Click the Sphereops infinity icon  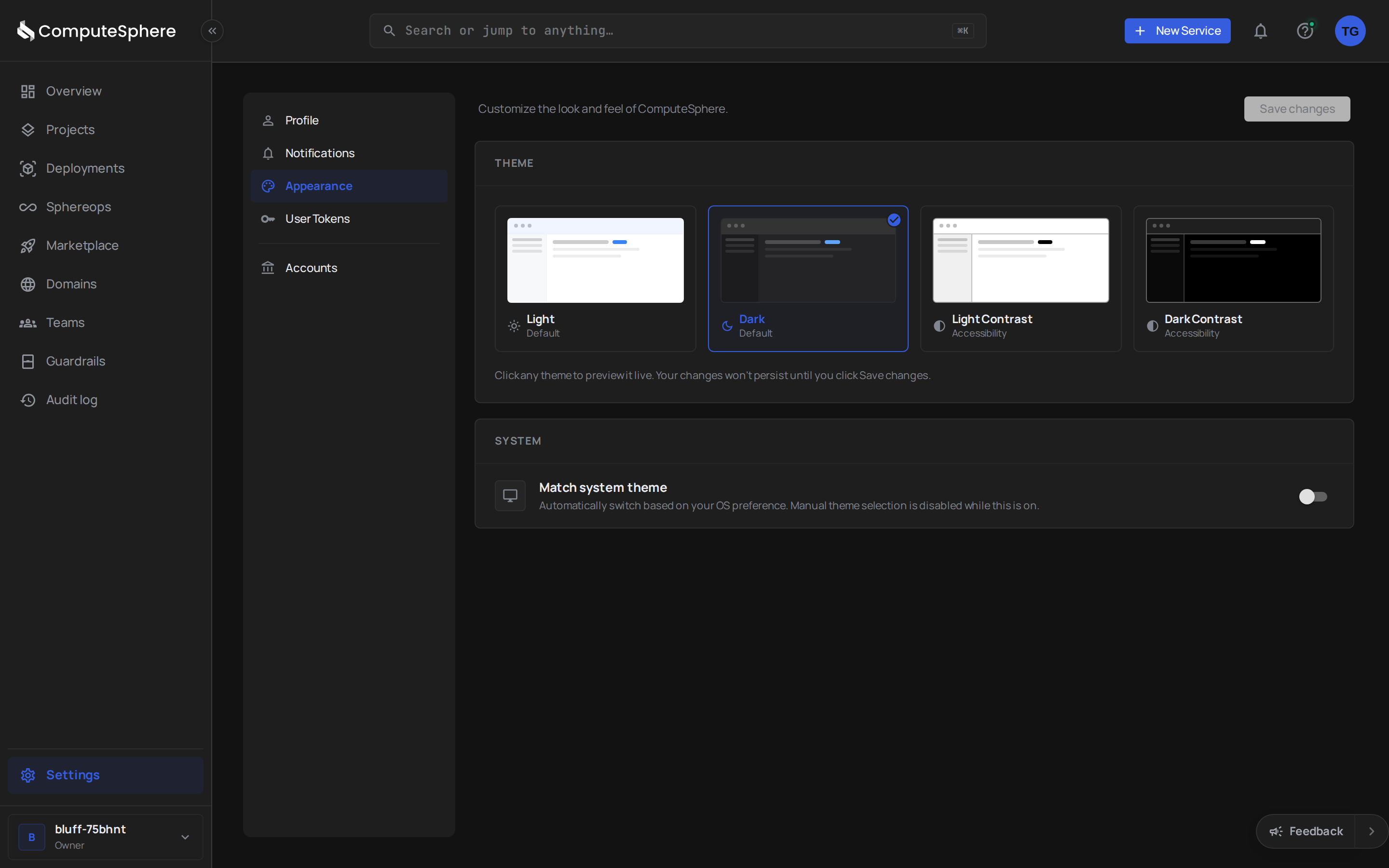pos(27,207)
